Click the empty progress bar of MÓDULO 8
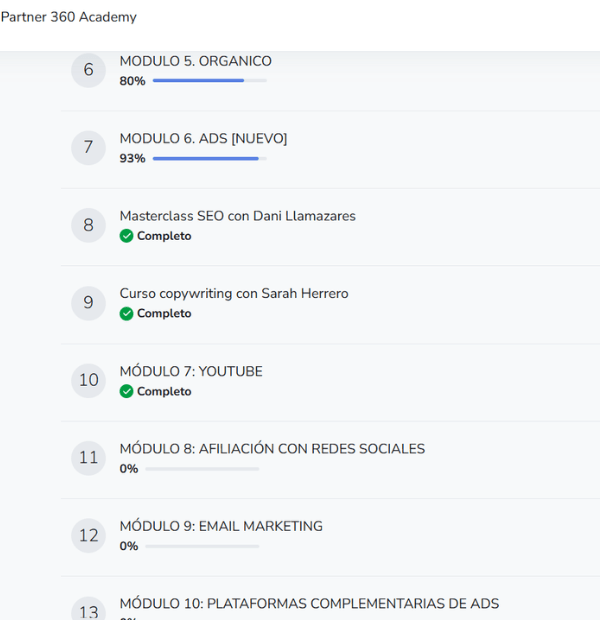This screenshot has width=600, height=630. click(x=202, y=469)
